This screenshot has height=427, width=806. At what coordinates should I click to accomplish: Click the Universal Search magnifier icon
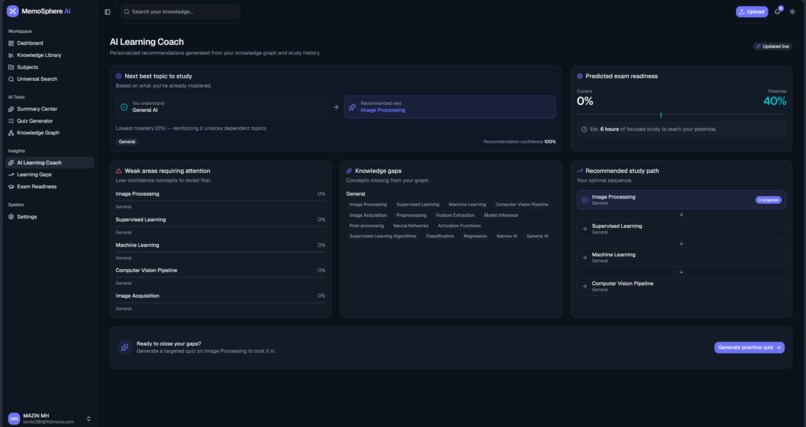[11, 79]
